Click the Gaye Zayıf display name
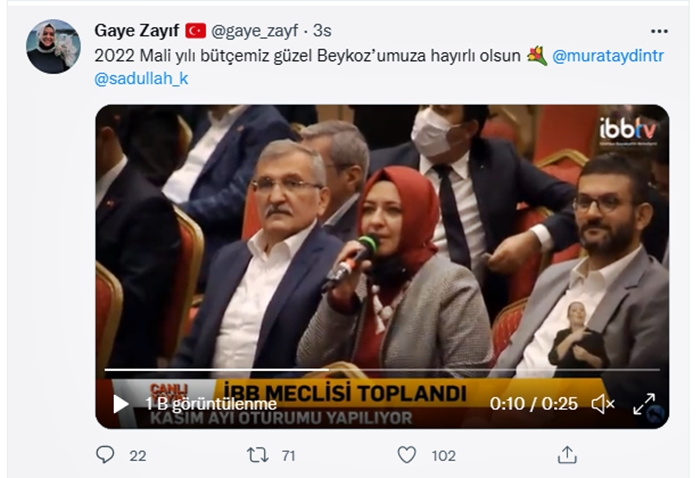This screenshot has width=700, height=478. 137,31
